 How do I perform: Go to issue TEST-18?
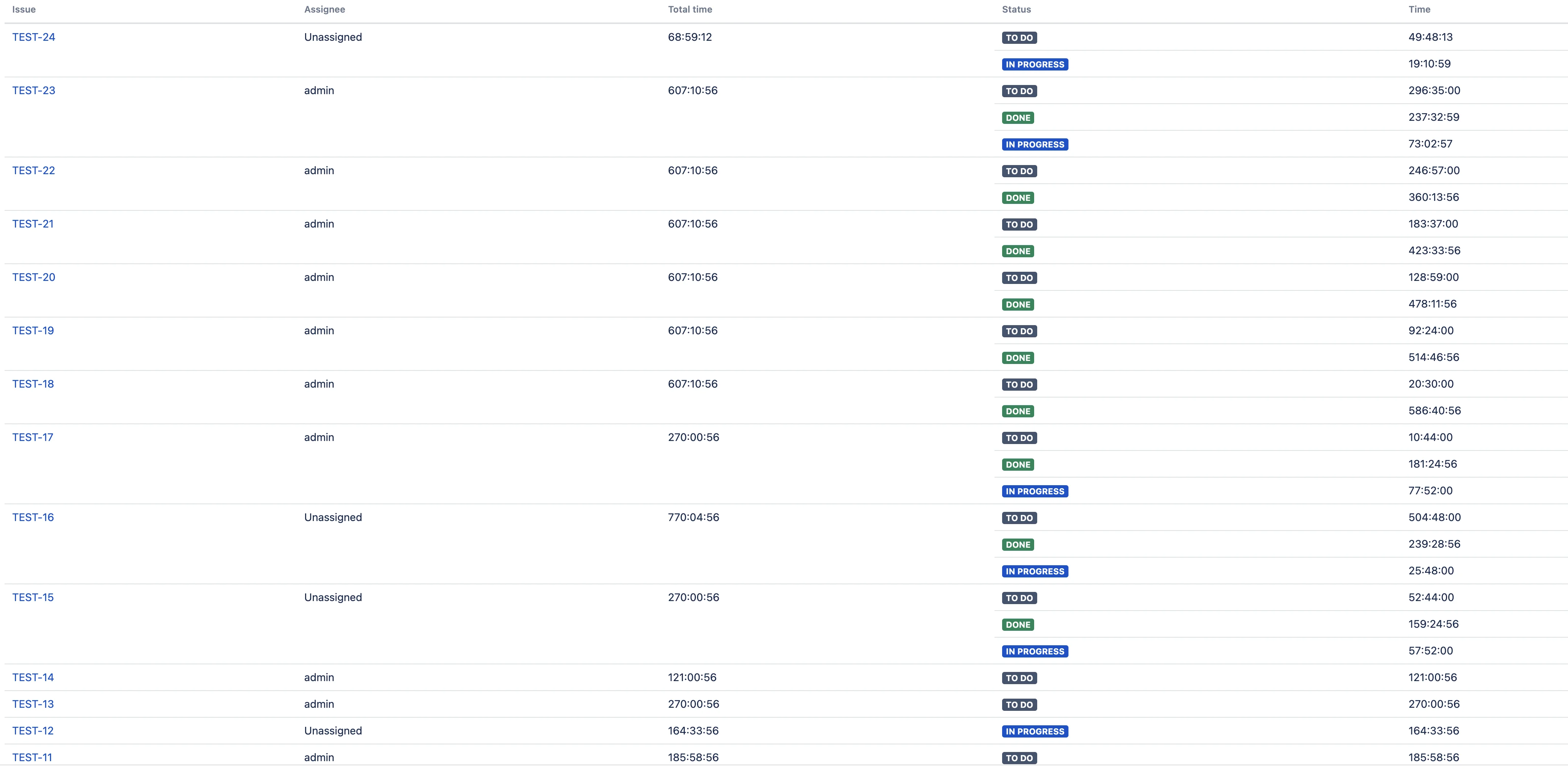tap(33, 384)
